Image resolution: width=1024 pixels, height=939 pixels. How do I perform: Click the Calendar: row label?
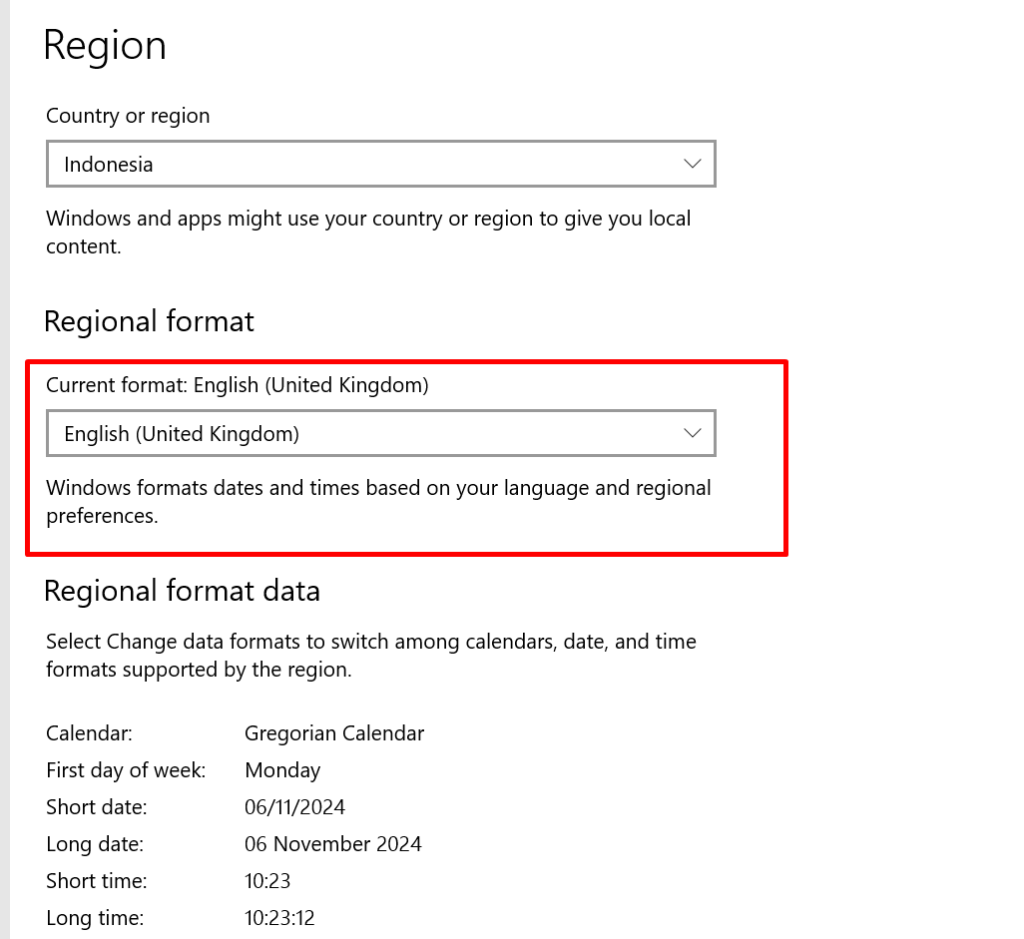[x=89, y=733]
